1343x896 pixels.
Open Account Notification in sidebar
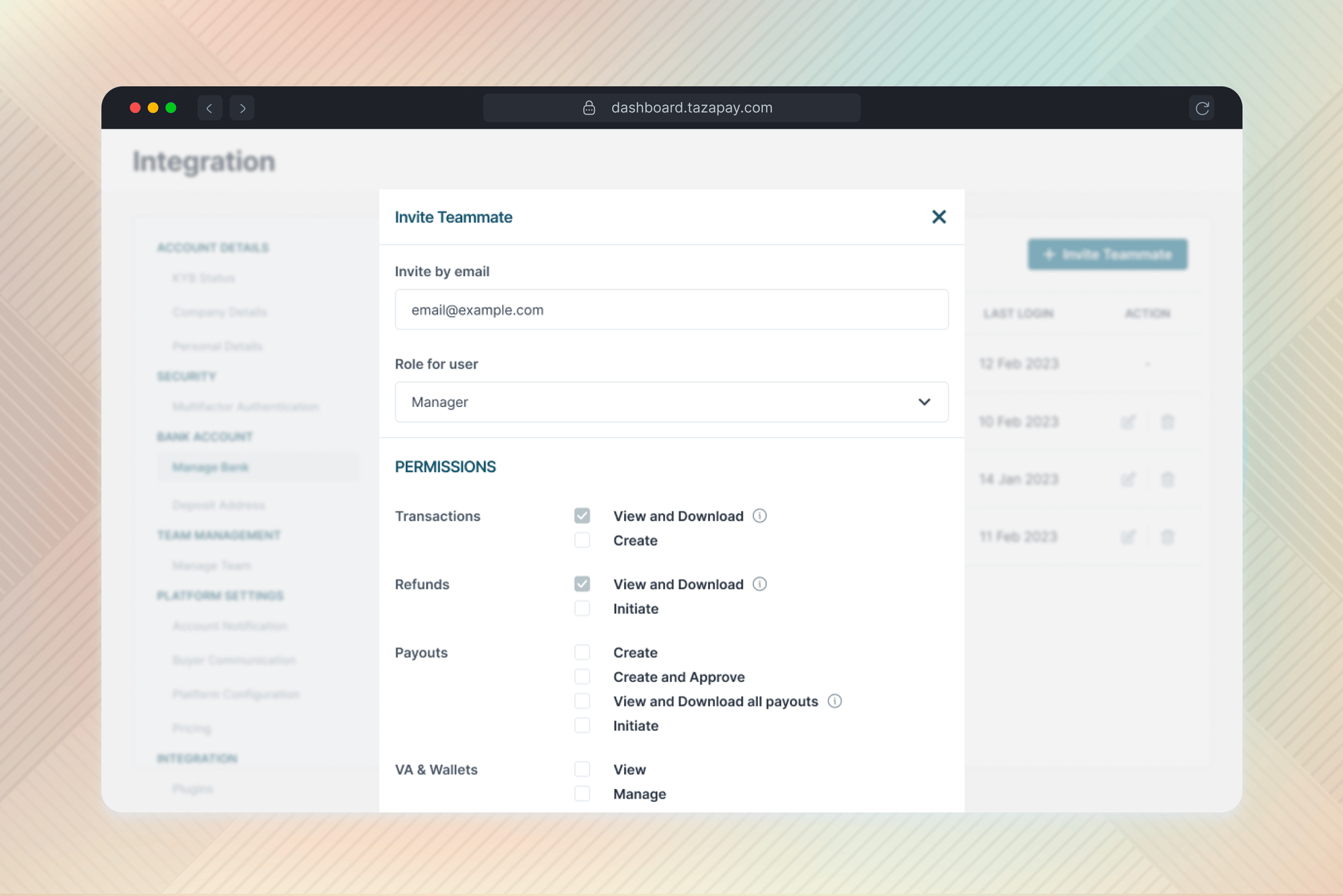click(x=230, y=626)
